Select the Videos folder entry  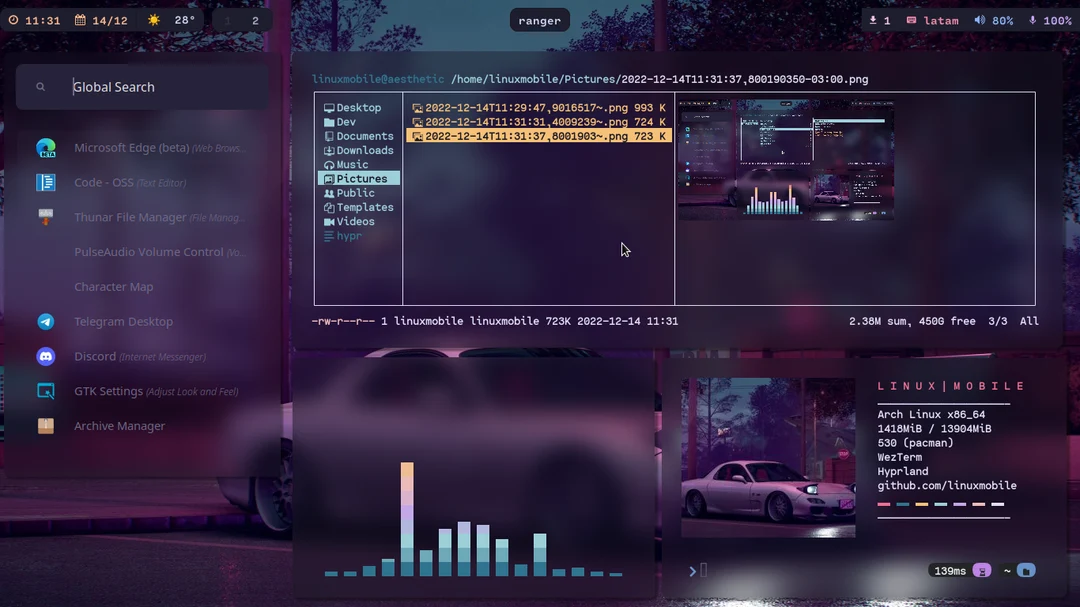[355, 221]
